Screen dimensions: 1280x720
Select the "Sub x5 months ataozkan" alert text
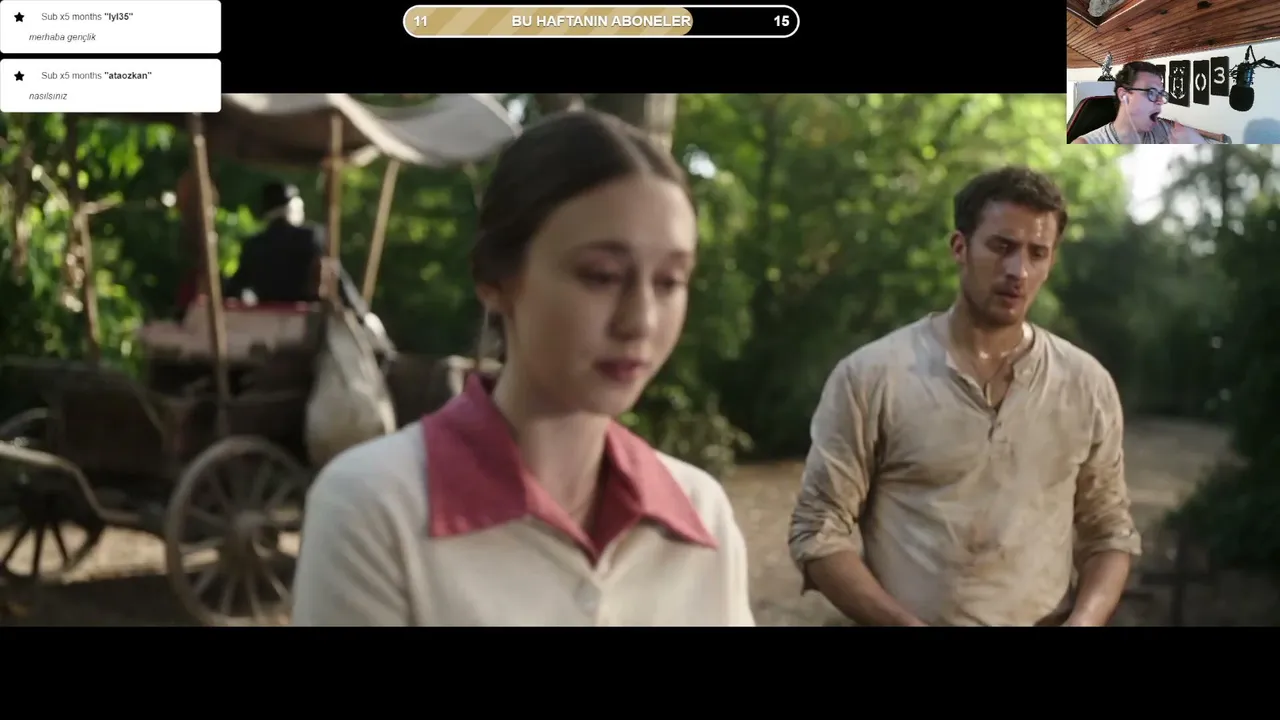pyautogui.click(x=96, y=76)
